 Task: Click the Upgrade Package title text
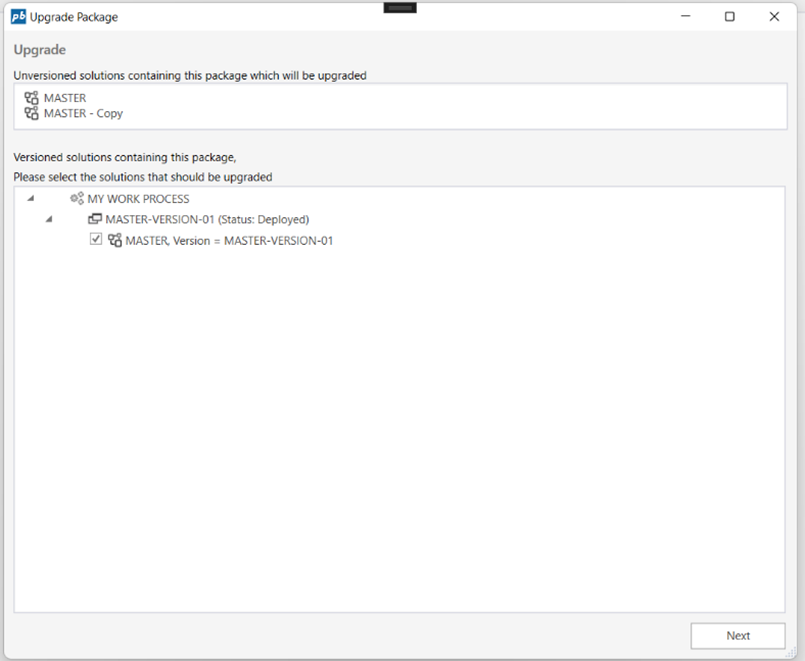point(74,17)
